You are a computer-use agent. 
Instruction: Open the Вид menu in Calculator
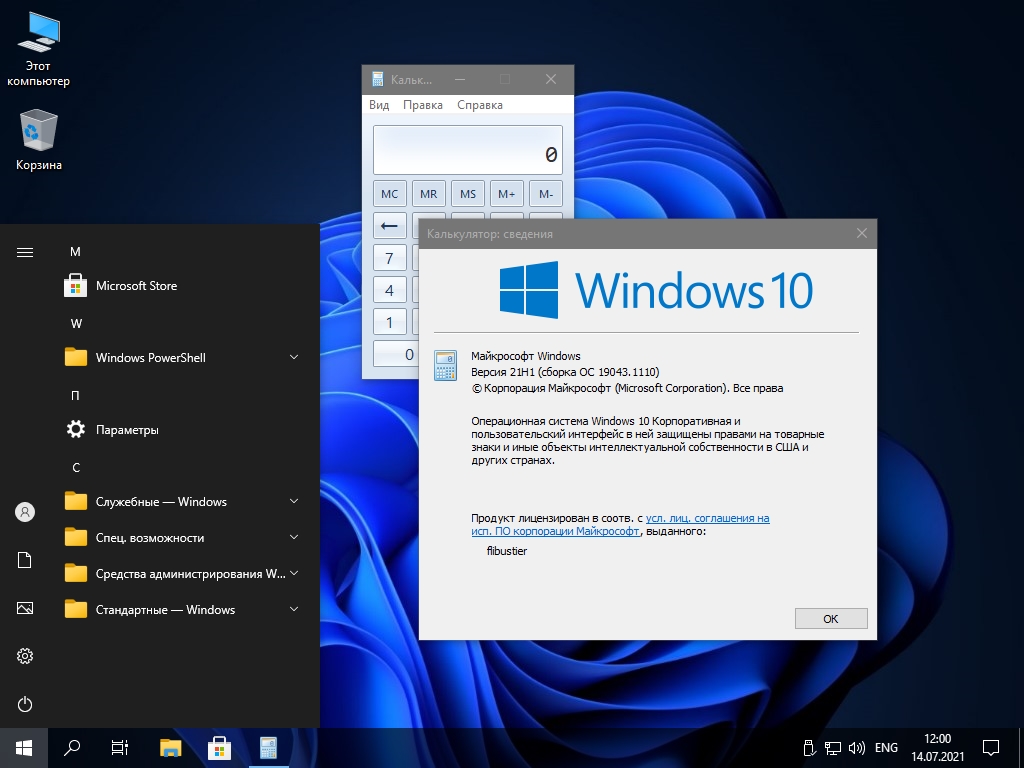(x=379, y=105)
